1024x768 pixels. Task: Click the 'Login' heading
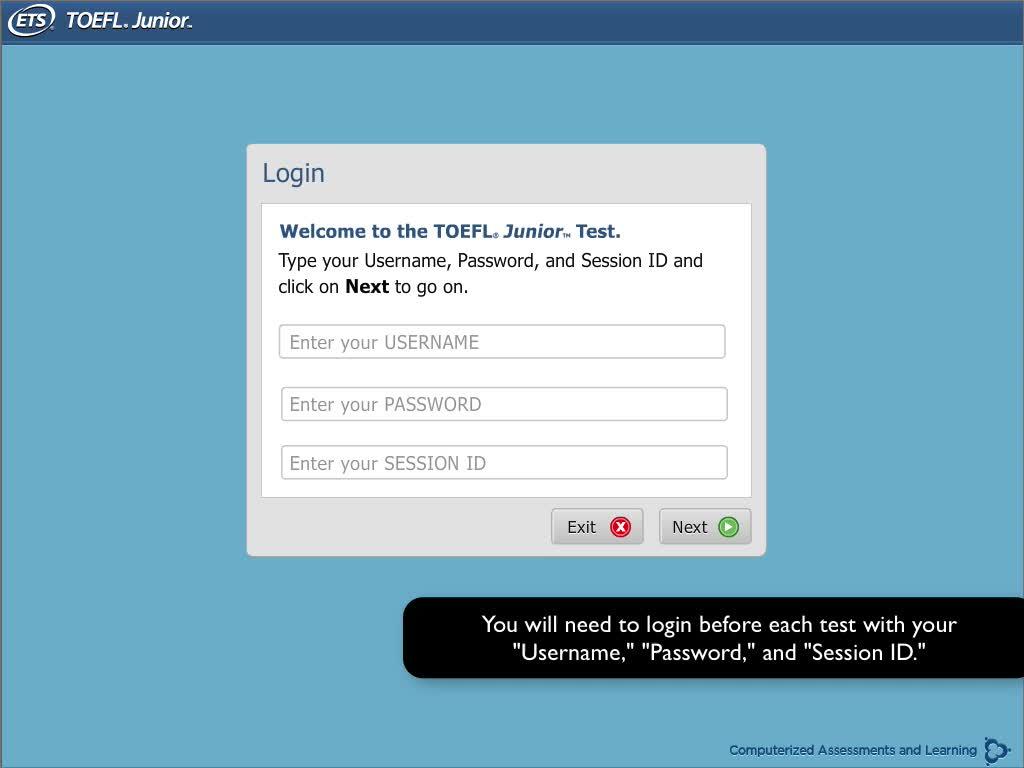click(x=293, y=173)
